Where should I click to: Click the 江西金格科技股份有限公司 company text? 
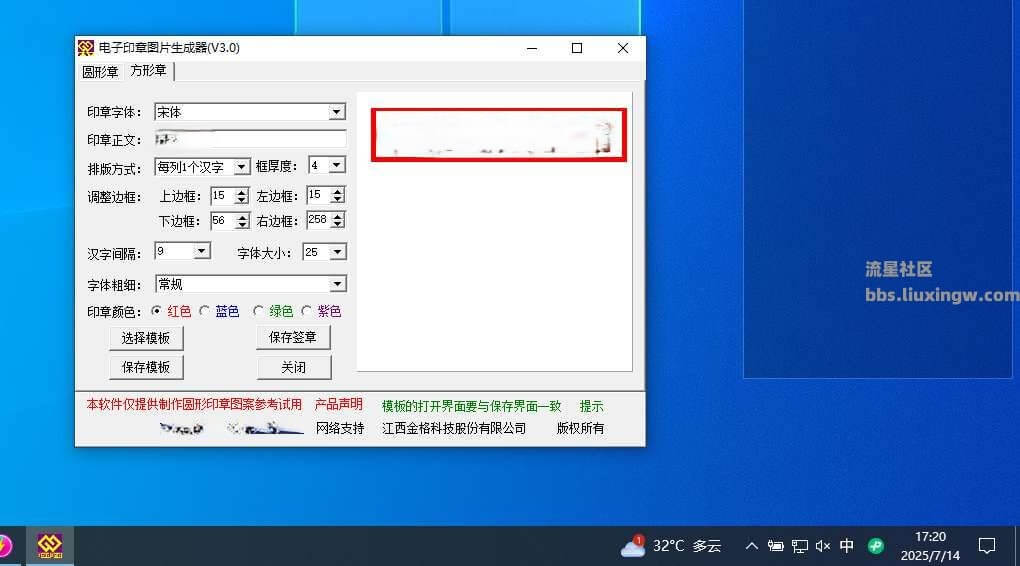click(453, 428)
